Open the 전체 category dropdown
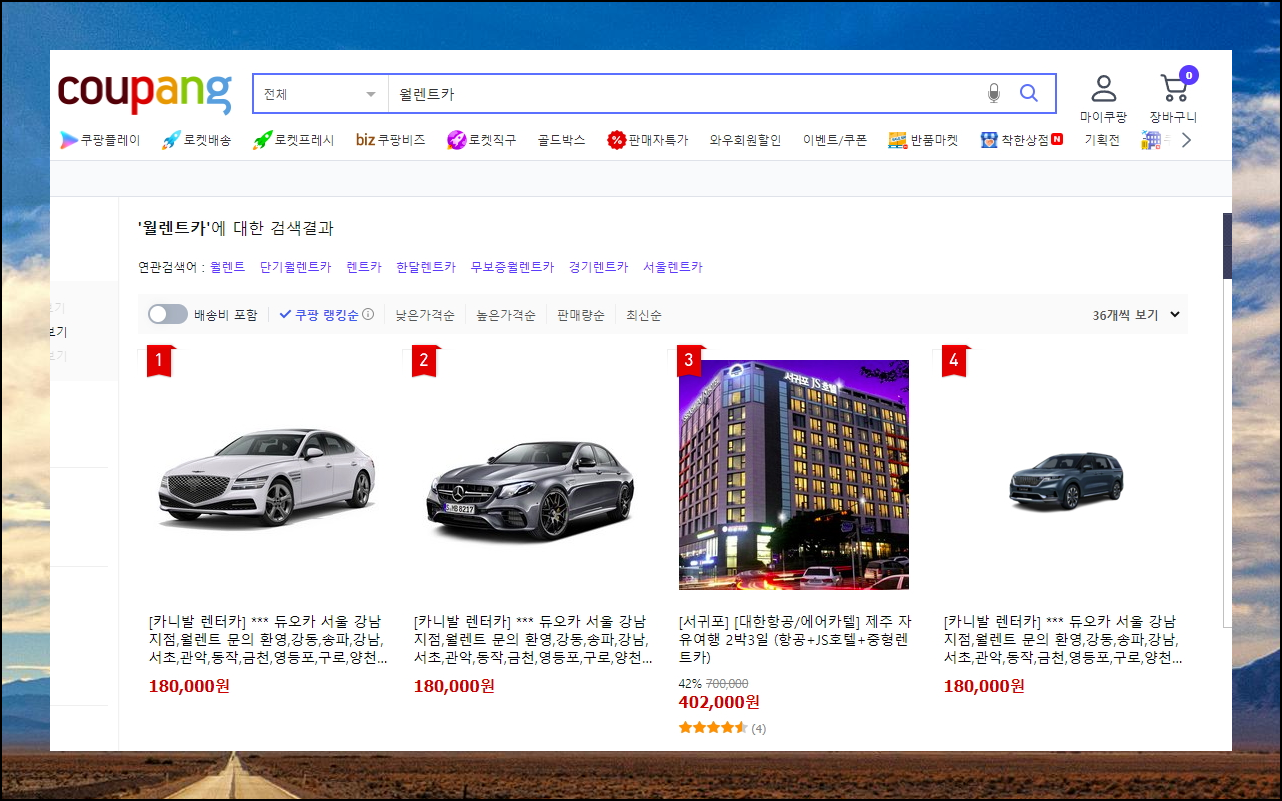Viewport: 1282px width, 801px height. click(321, 94)
